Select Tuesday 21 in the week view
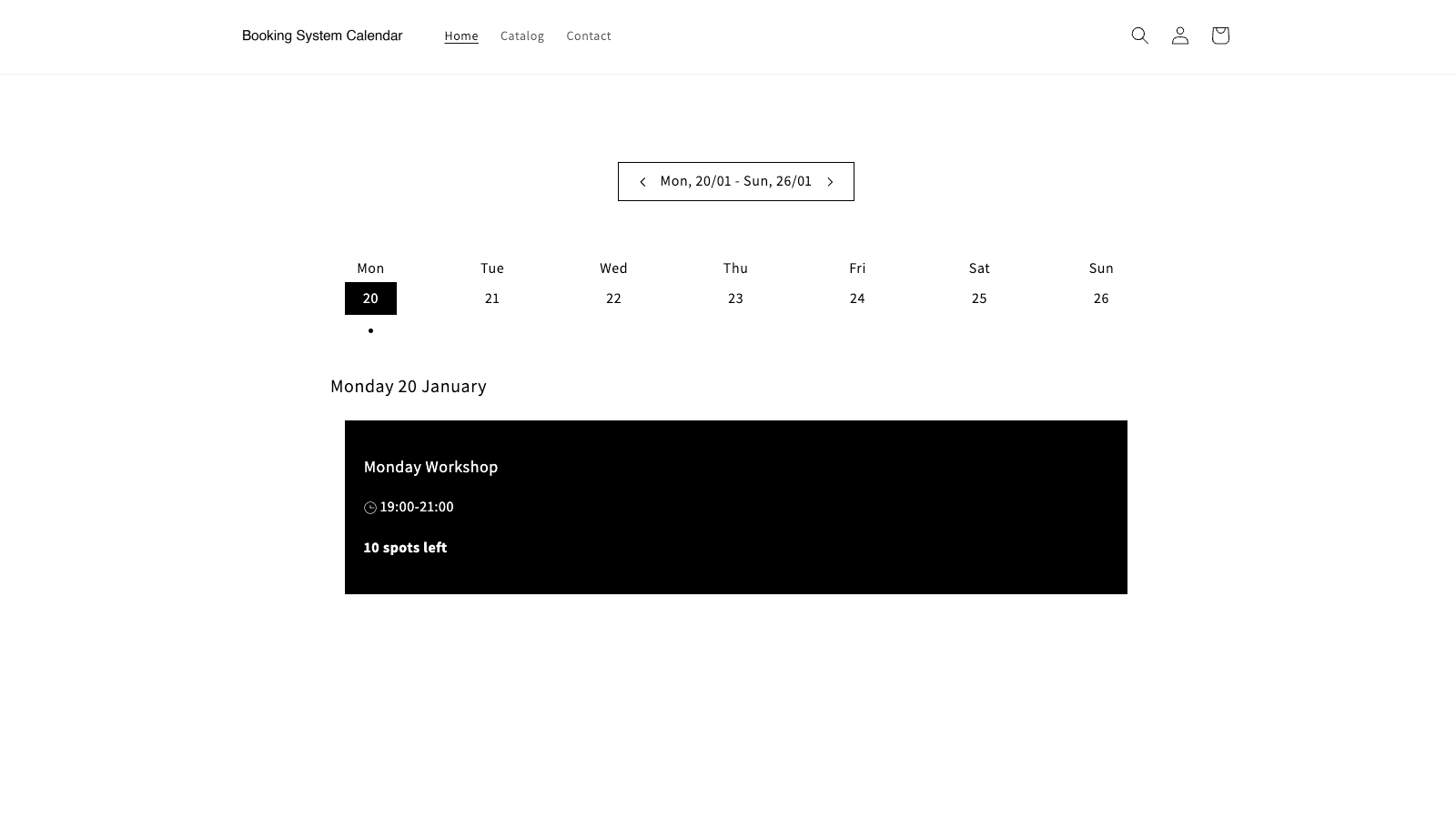The height and width of the screenshot is (819, 1456). click(492, 298)
